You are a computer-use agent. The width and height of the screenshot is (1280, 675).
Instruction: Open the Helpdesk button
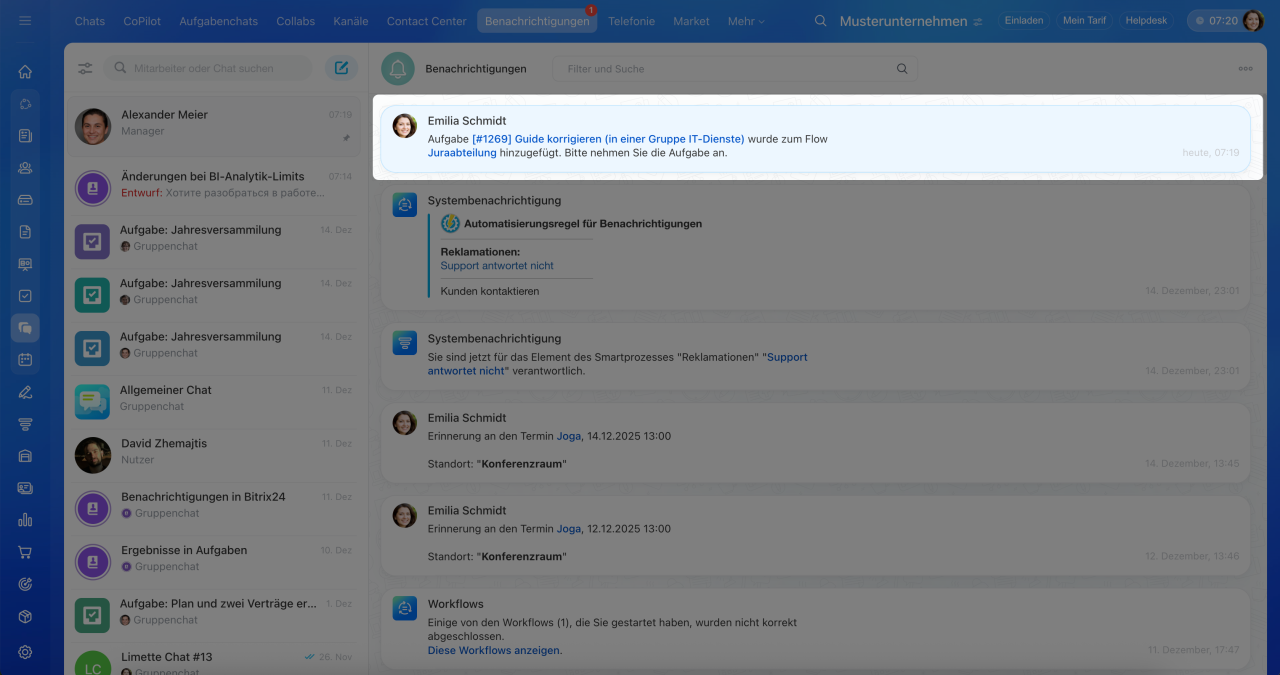(x=1146, y=21)
